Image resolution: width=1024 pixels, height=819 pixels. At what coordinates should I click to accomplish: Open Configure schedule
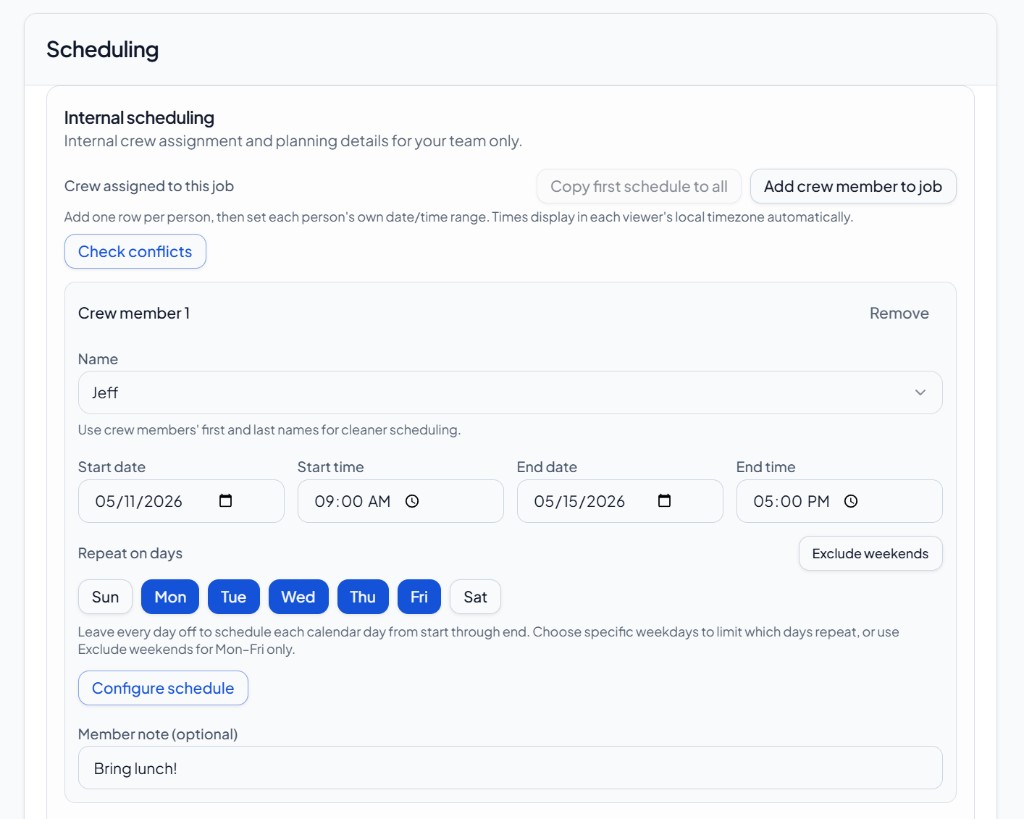point(163,688)
